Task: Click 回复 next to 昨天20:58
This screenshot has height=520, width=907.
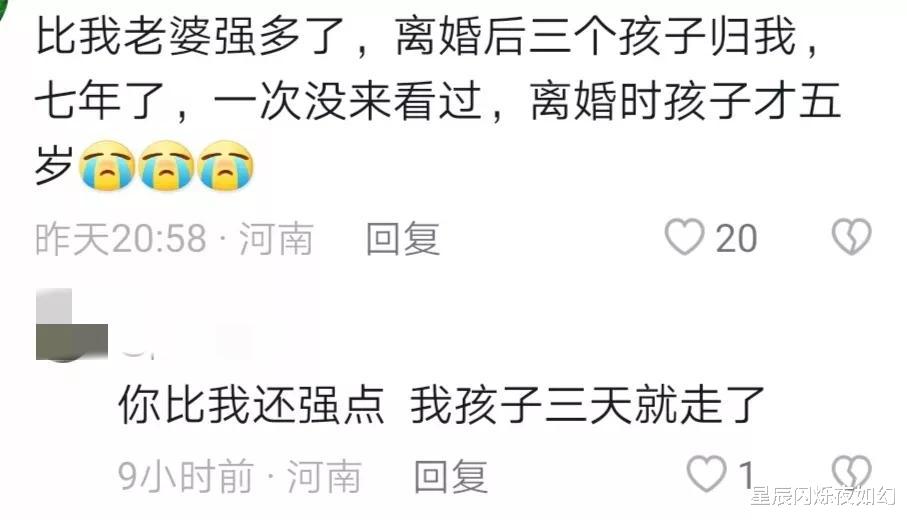Action: click(x=403, y=238)
